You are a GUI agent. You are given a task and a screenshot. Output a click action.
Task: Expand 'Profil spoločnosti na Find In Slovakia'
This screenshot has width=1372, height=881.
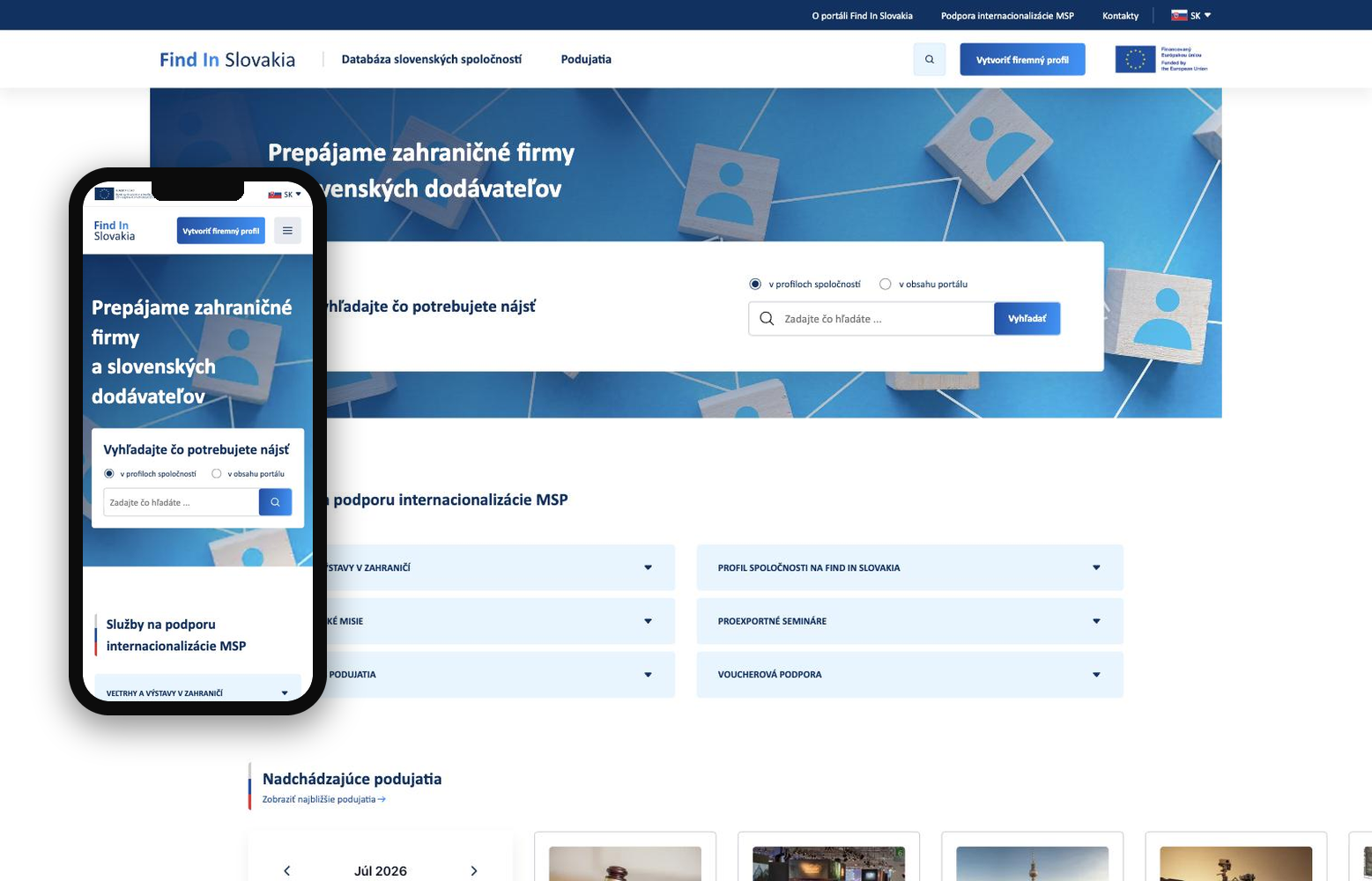(909, 567)
